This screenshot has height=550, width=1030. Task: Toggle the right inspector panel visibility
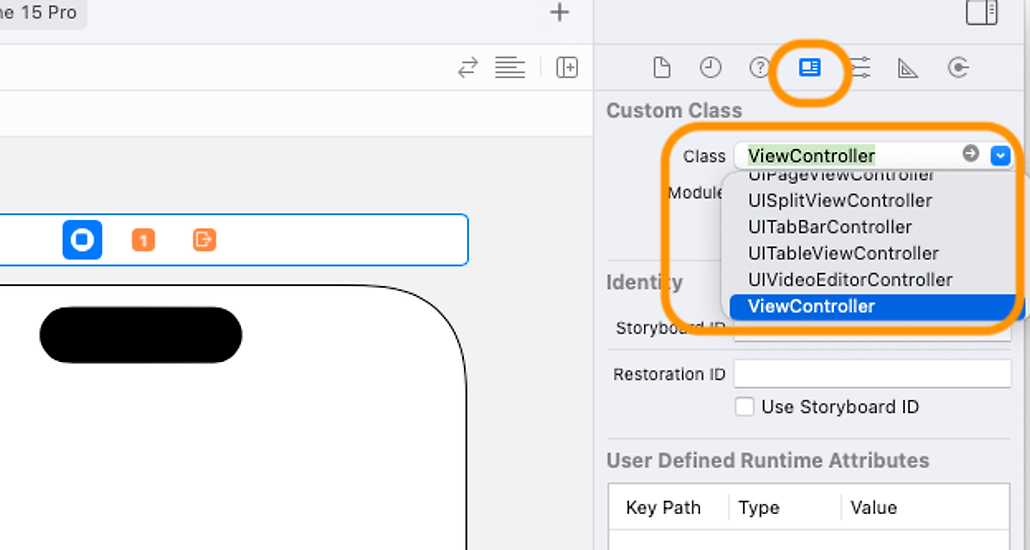click(x=981, y=12)
